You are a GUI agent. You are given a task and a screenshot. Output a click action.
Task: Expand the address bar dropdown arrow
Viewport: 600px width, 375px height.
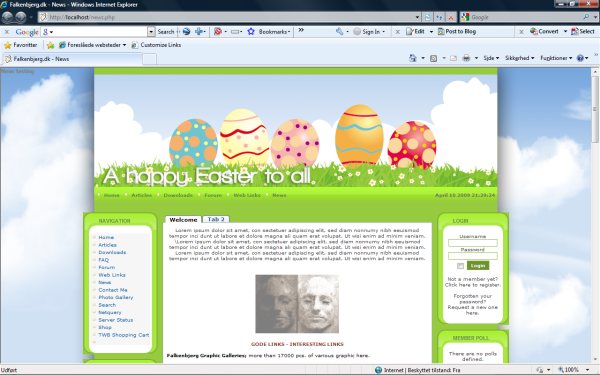(417, 17)
